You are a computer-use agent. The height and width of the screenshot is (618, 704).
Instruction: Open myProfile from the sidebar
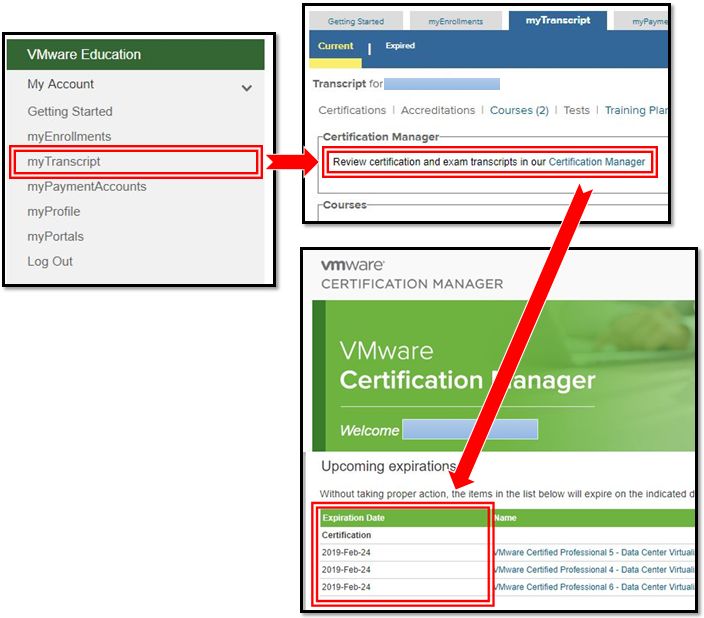point(54,212)
